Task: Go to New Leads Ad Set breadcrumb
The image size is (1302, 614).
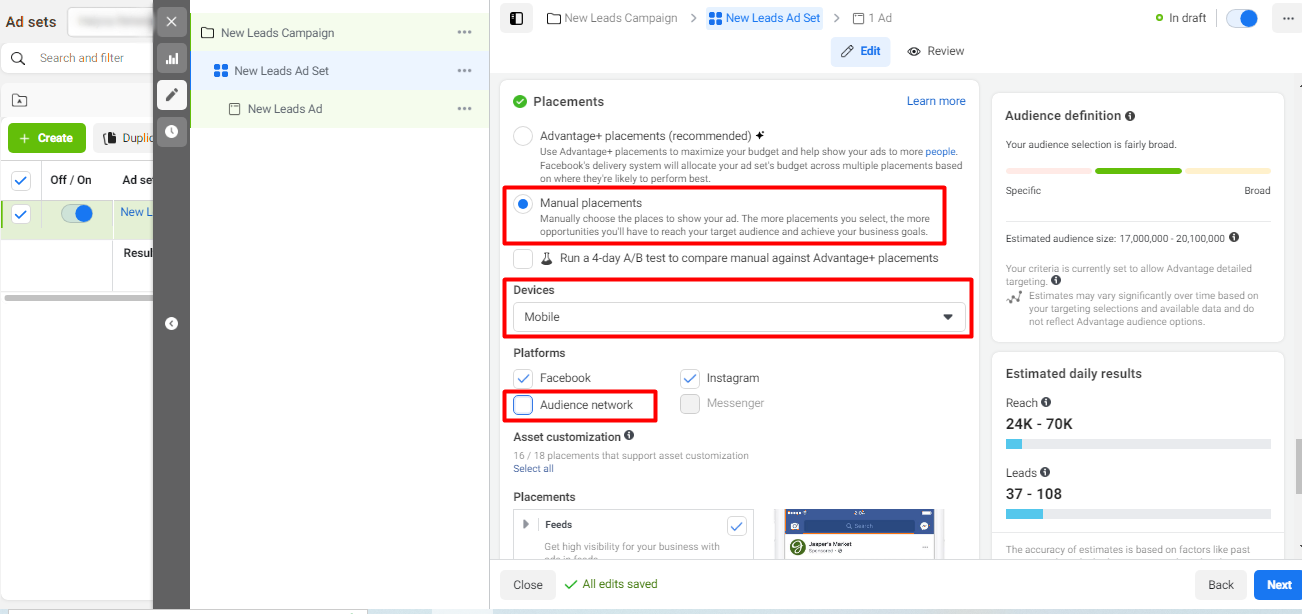Action: coord(765,18)
